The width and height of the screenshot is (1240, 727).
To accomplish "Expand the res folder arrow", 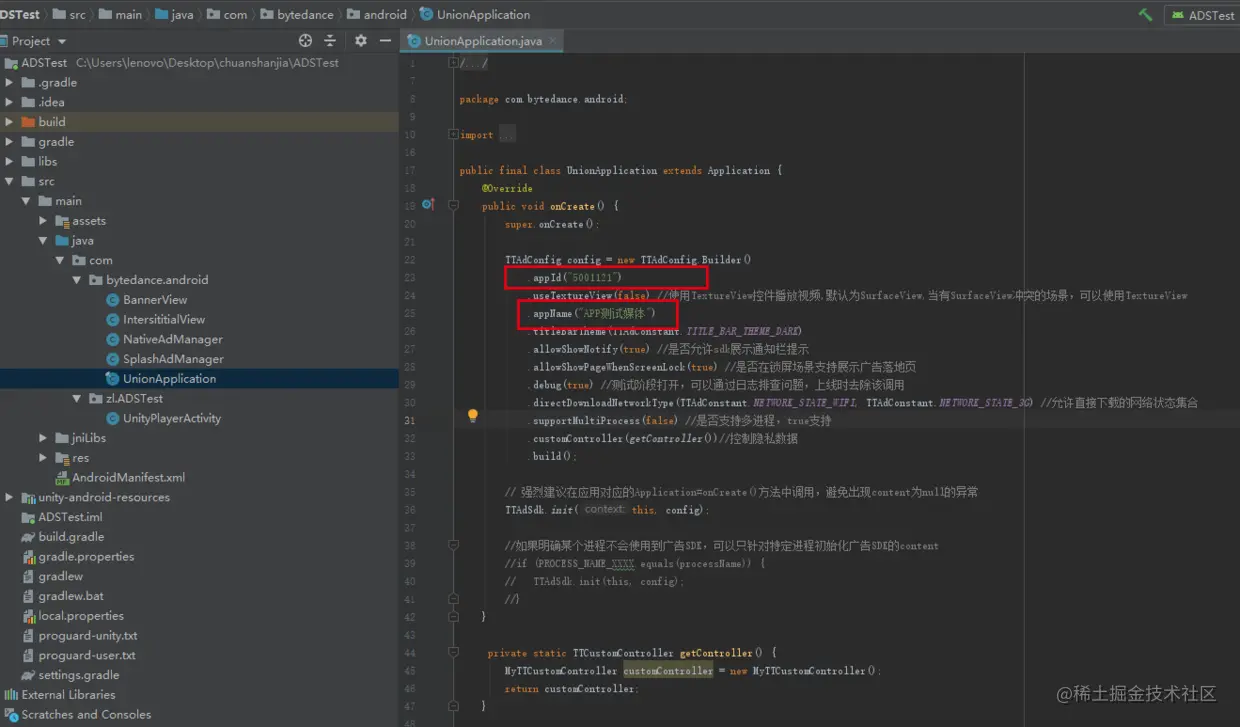I will click(43, 458).
